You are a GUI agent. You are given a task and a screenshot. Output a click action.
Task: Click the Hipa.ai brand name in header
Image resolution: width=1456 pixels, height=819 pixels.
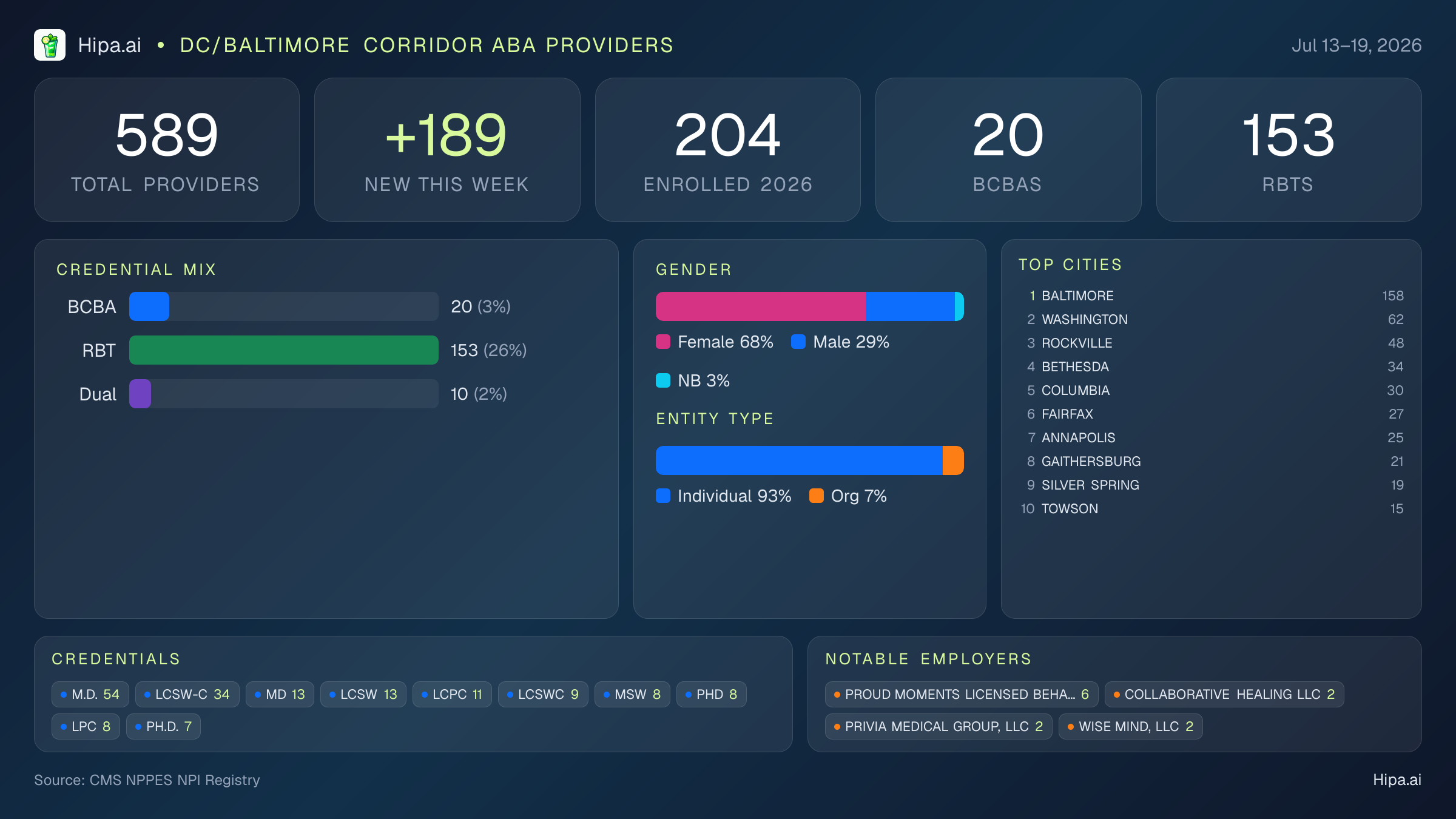[109, 45]
